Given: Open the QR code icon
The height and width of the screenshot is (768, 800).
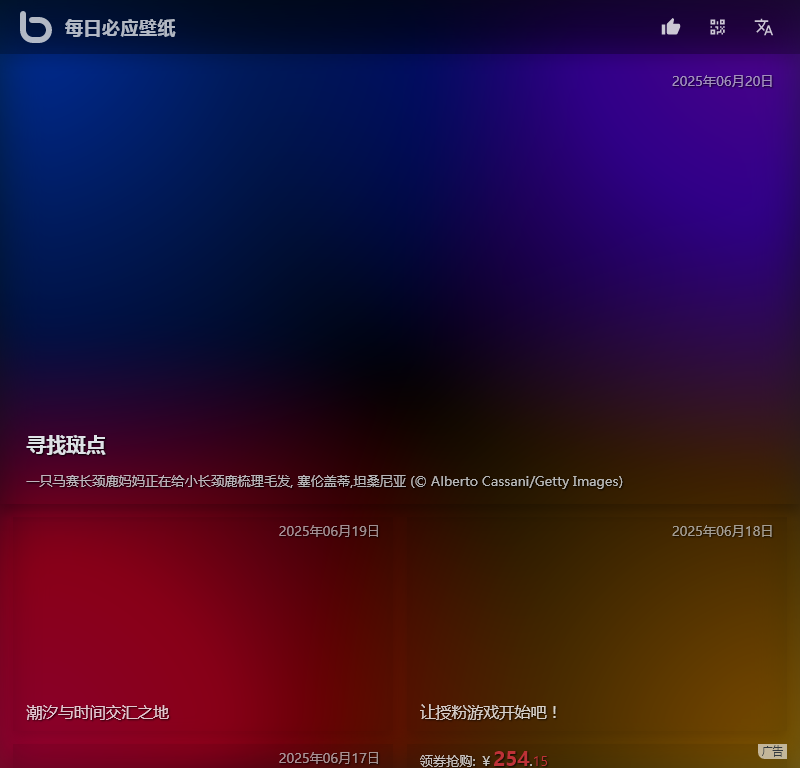Looking at the screenshot, I should pos(717,27).
